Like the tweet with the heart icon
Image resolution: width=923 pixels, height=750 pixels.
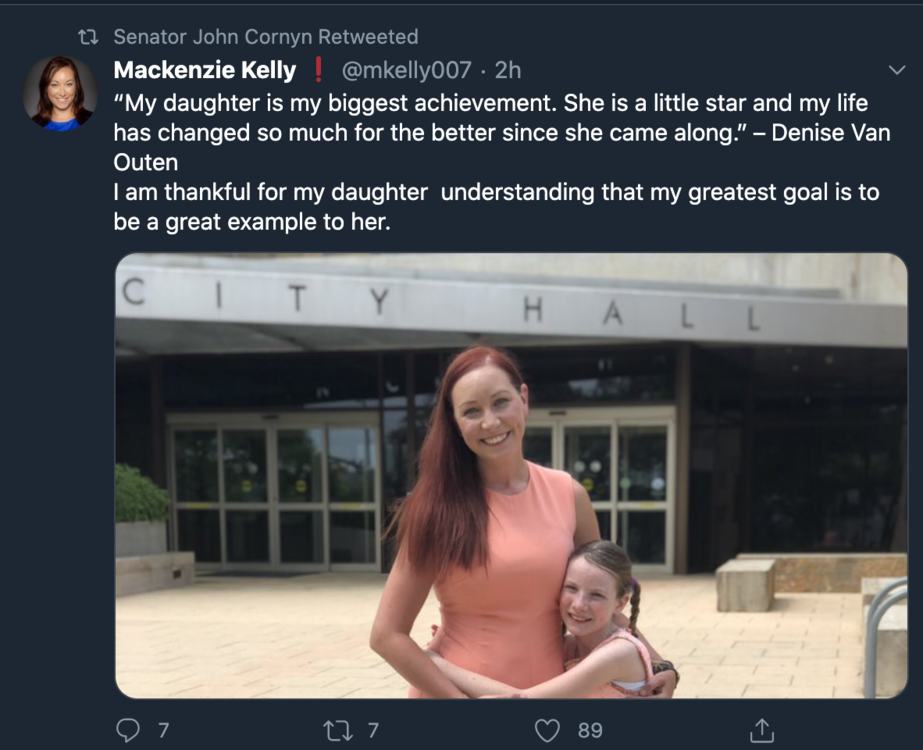tap(546, 730)
